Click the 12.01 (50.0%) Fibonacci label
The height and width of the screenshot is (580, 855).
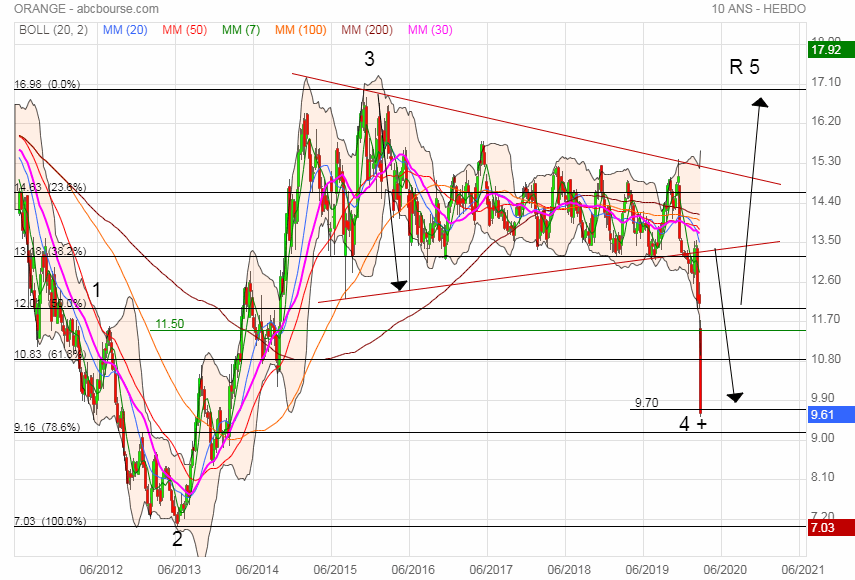tap(50, 303)
